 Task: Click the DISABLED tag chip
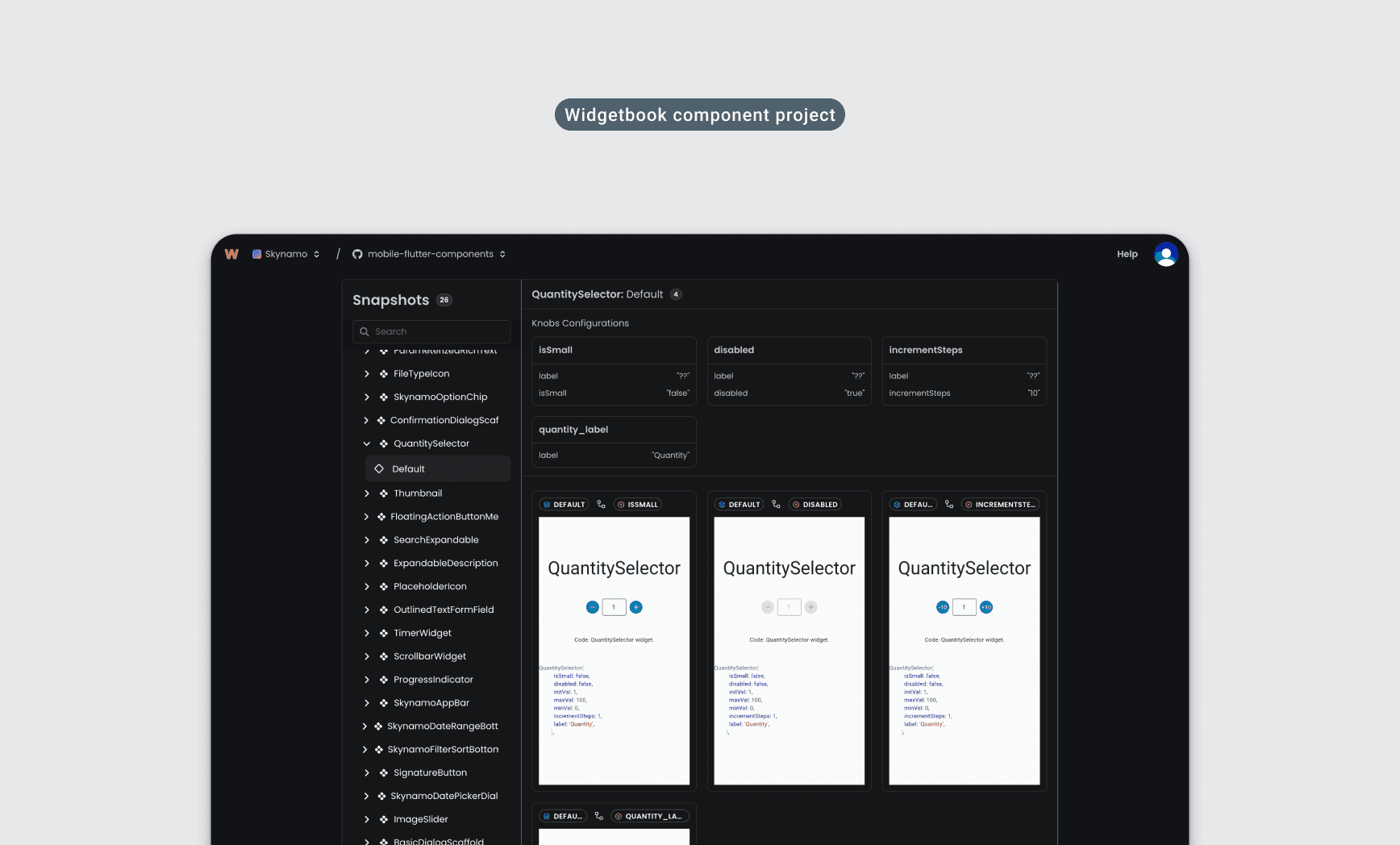coord(815,505)
